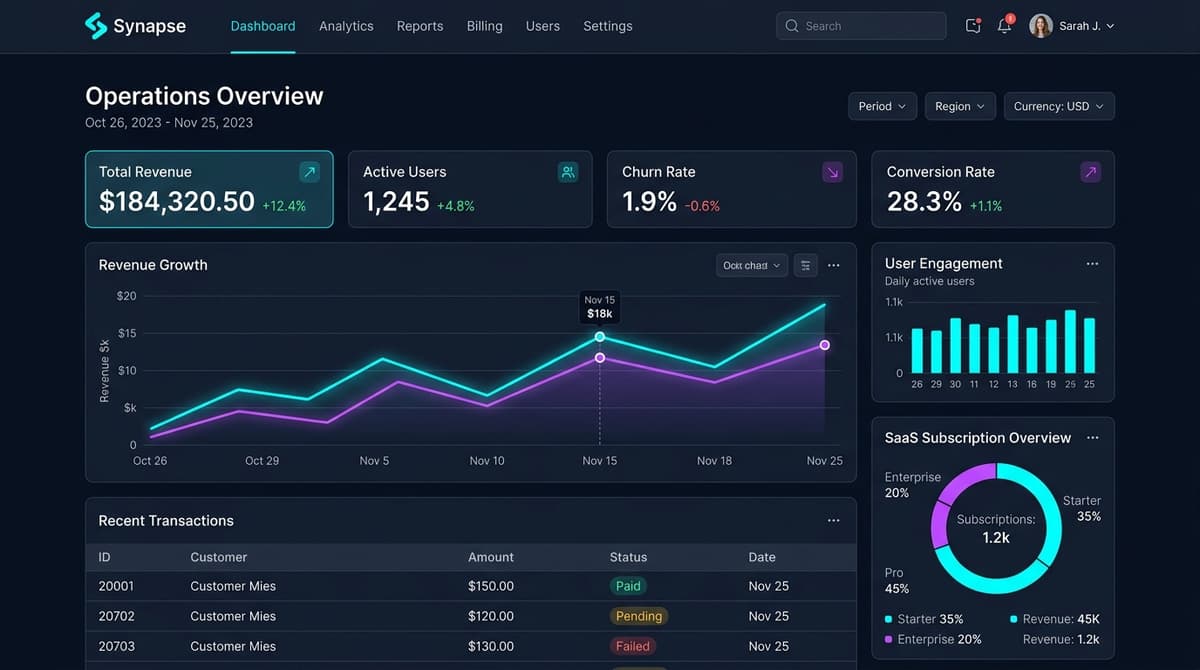Switch to the Analytics tab

pos(346,26)
